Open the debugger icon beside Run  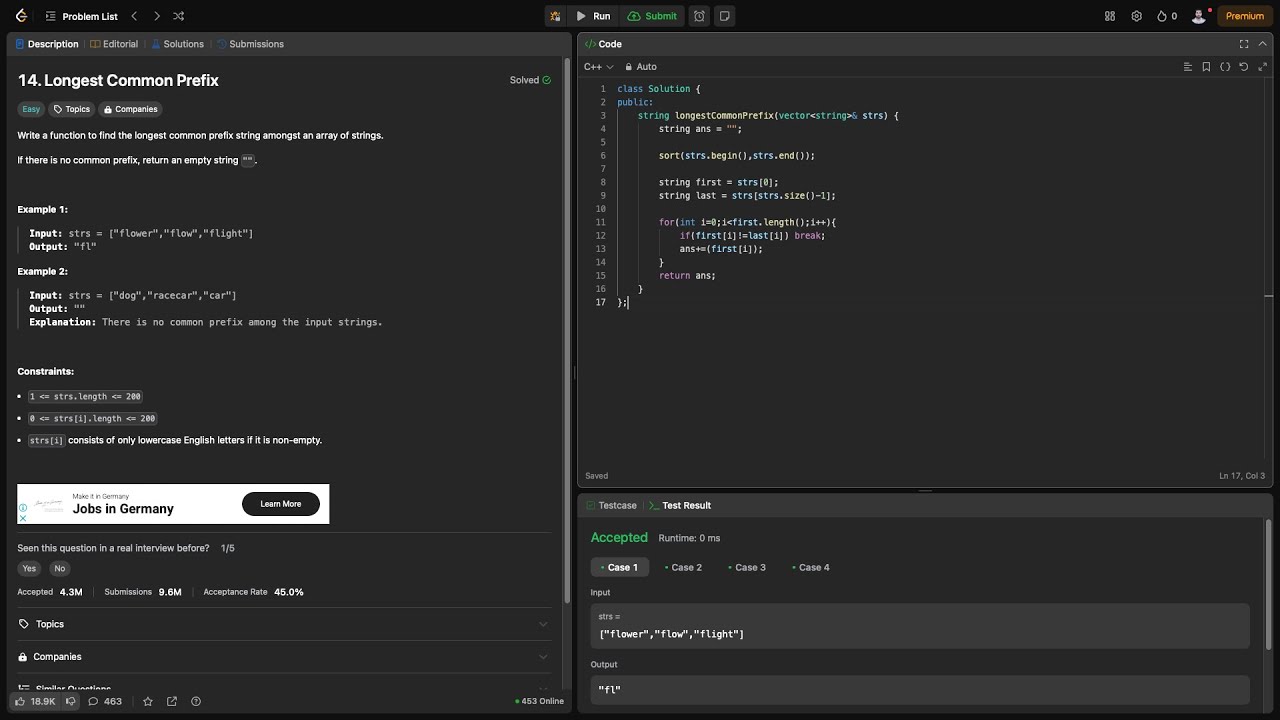tap(555, 16)
